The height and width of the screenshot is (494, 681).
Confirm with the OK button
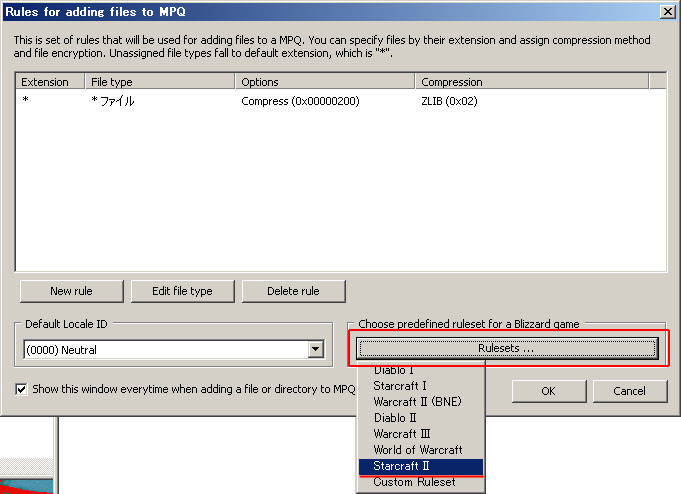point(549,391)
